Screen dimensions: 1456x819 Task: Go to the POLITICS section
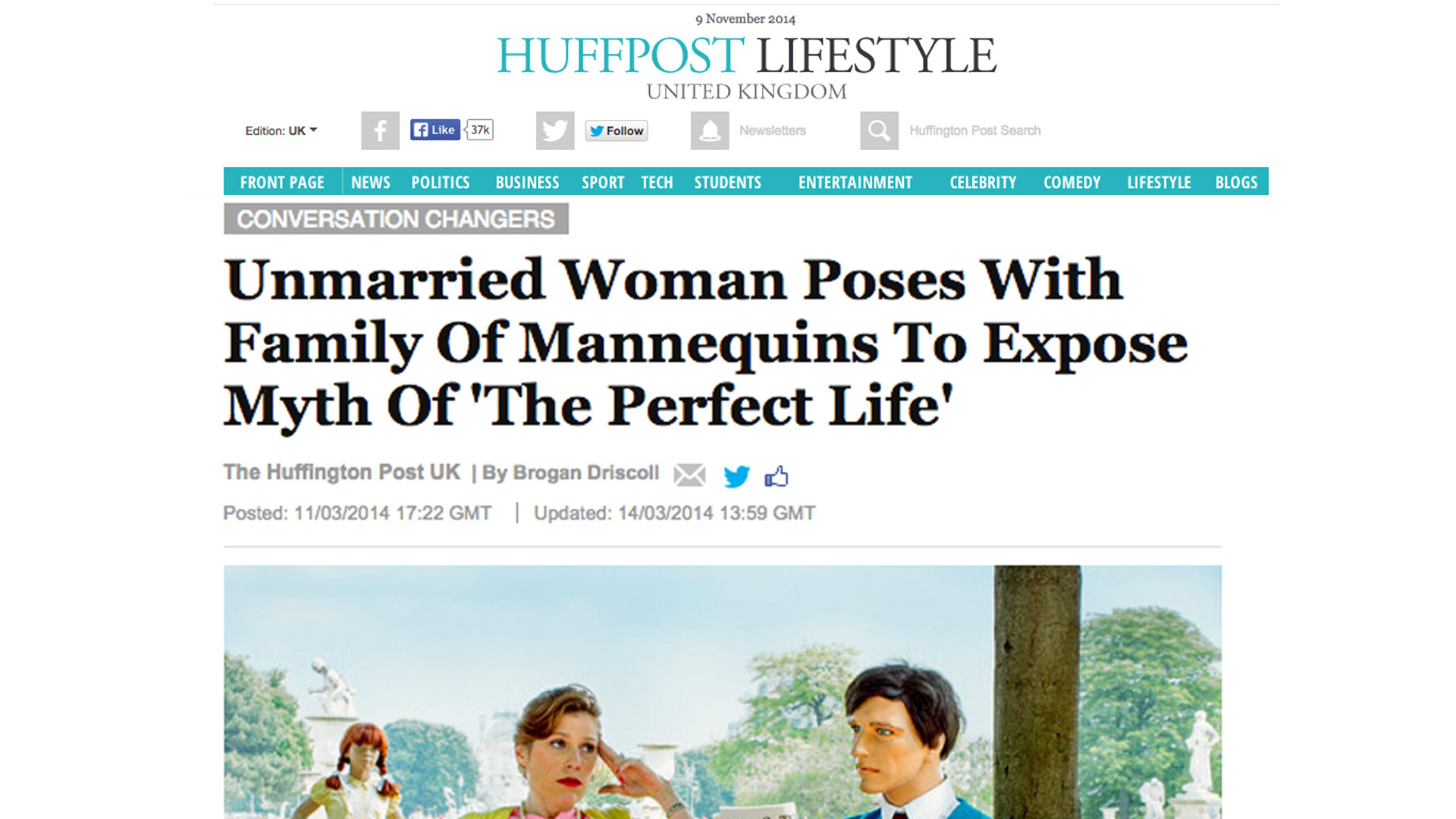(441, 182)
